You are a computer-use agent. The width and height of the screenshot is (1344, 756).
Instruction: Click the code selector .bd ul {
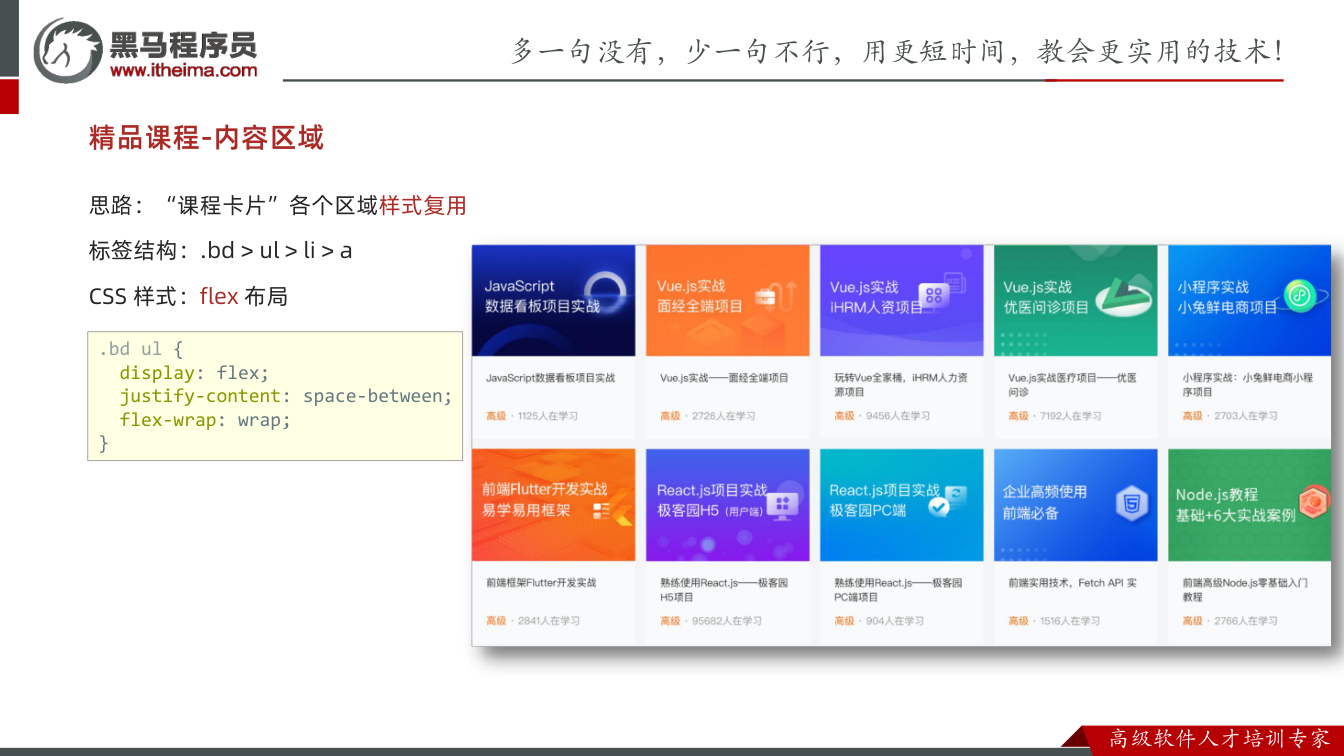click(x=141, y=349)
